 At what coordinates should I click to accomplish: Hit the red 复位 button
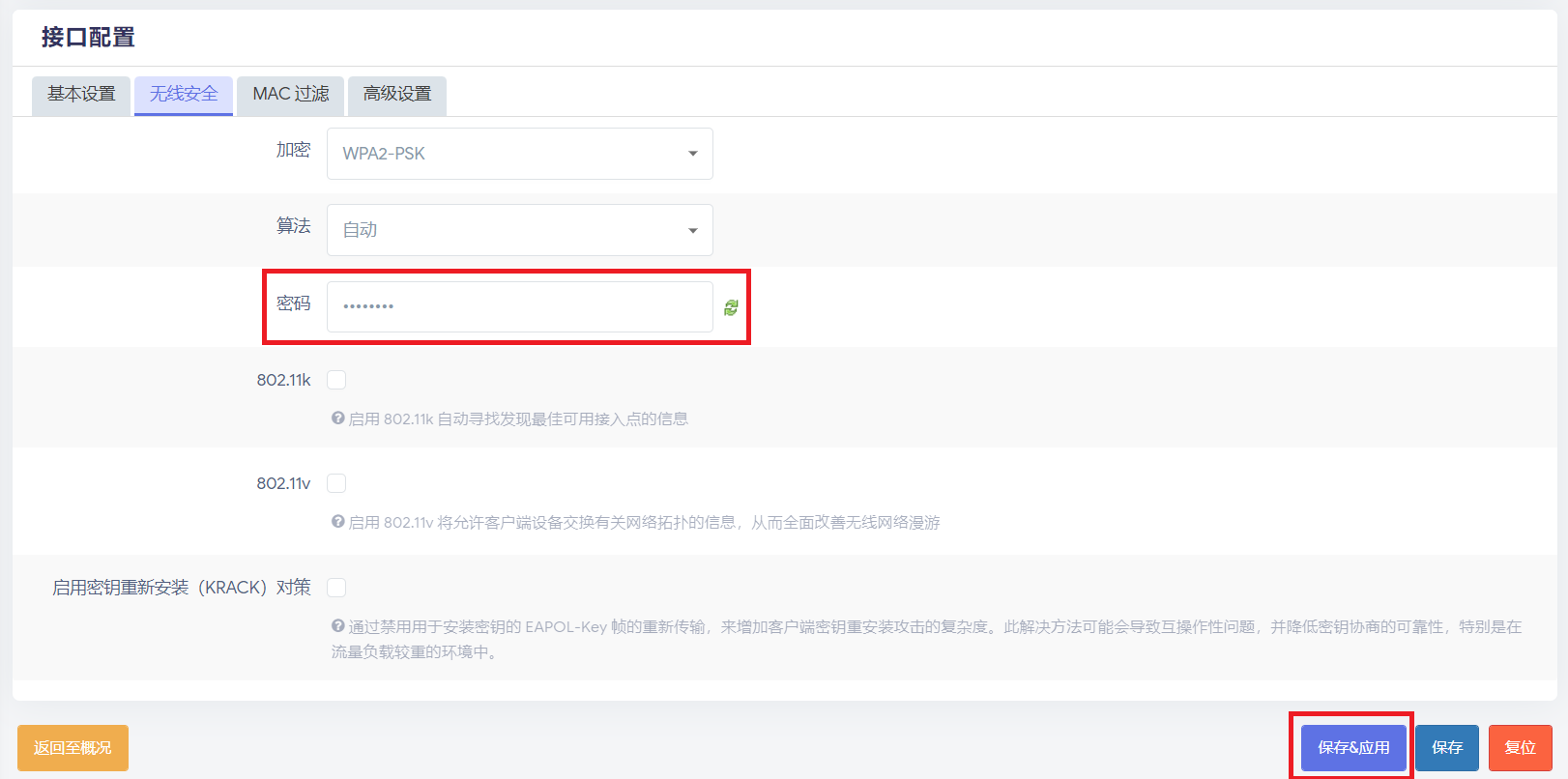[1520, 747]
